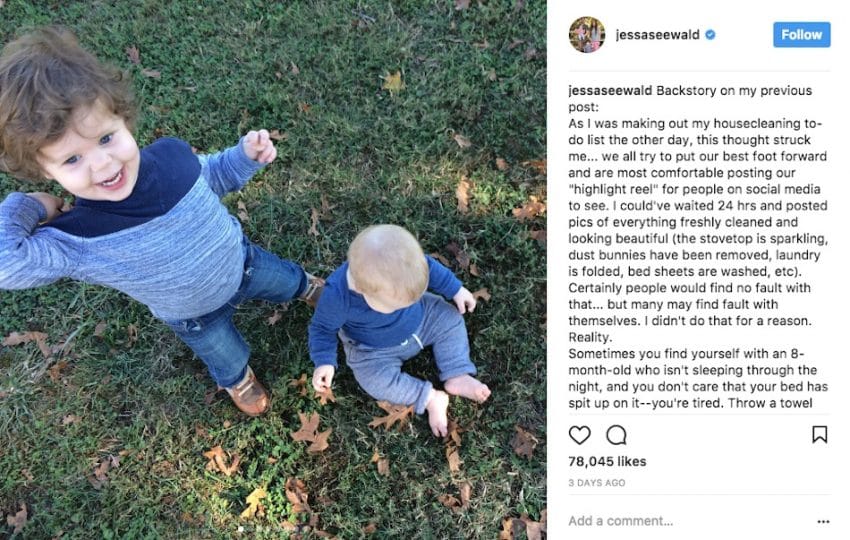View the 78,045 likes list
Image resolution: width=850 pixels, height=540 pixels.
tap(607, 461)
